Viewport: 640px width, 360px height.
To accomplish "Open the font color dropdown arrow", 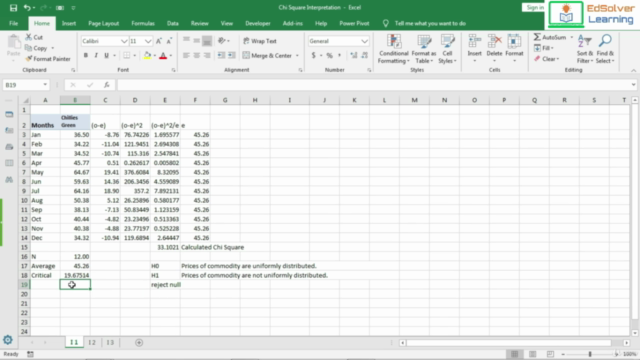I will click(171, 56).
